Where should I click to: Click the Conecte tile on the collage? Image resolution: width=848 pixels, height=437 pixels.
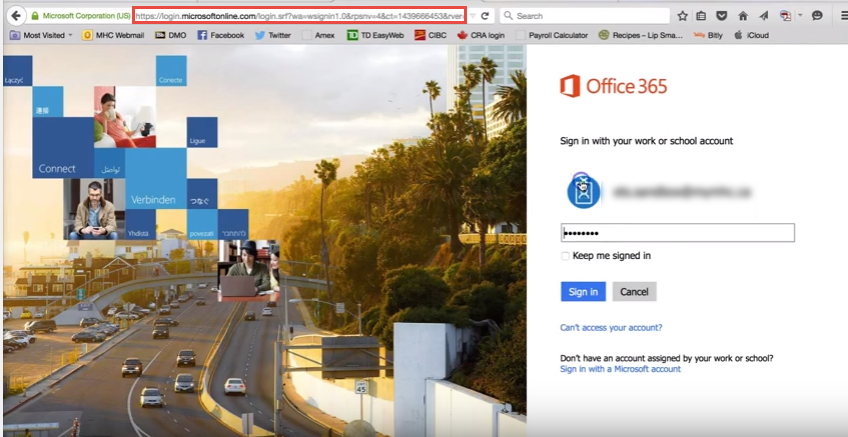pyautogui.click(x=171, y=71)
